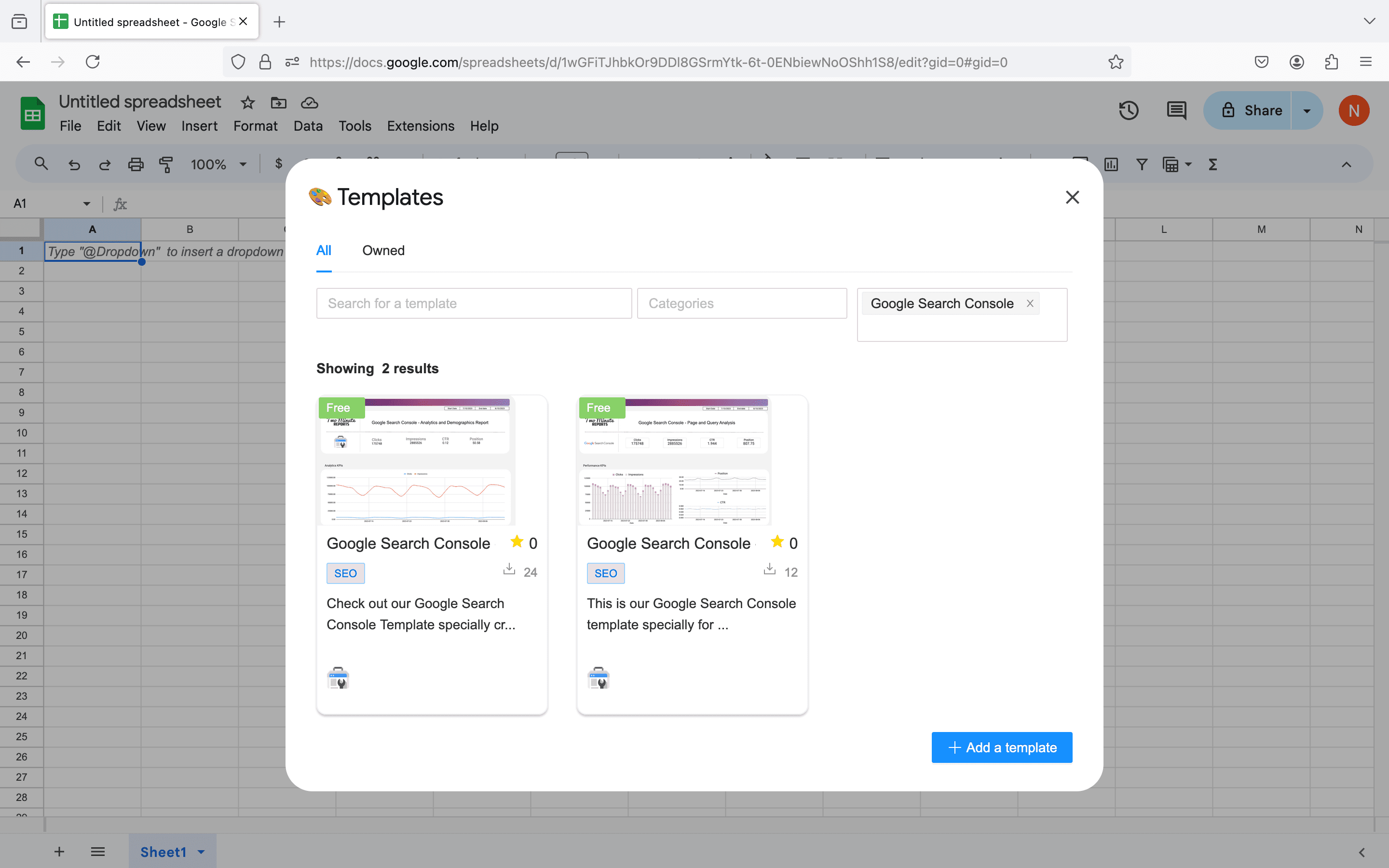
Task: Switch to the Owned tab
Action: (x=383, y=250)
